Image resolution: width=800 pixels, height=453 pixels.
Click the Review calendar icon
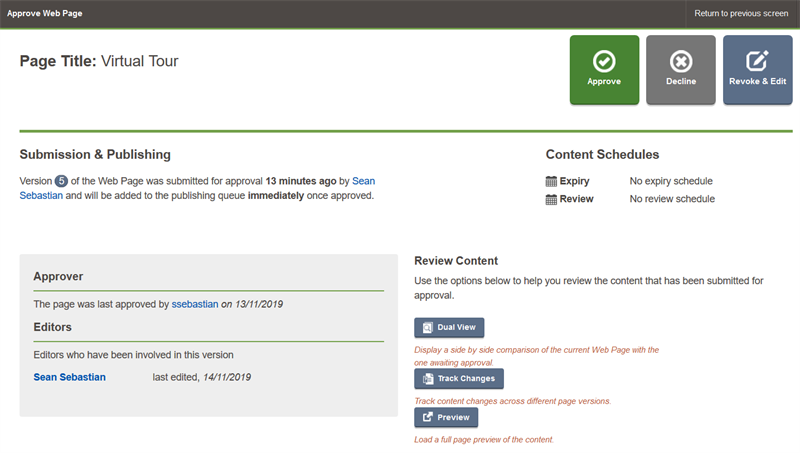coord(551,199)
